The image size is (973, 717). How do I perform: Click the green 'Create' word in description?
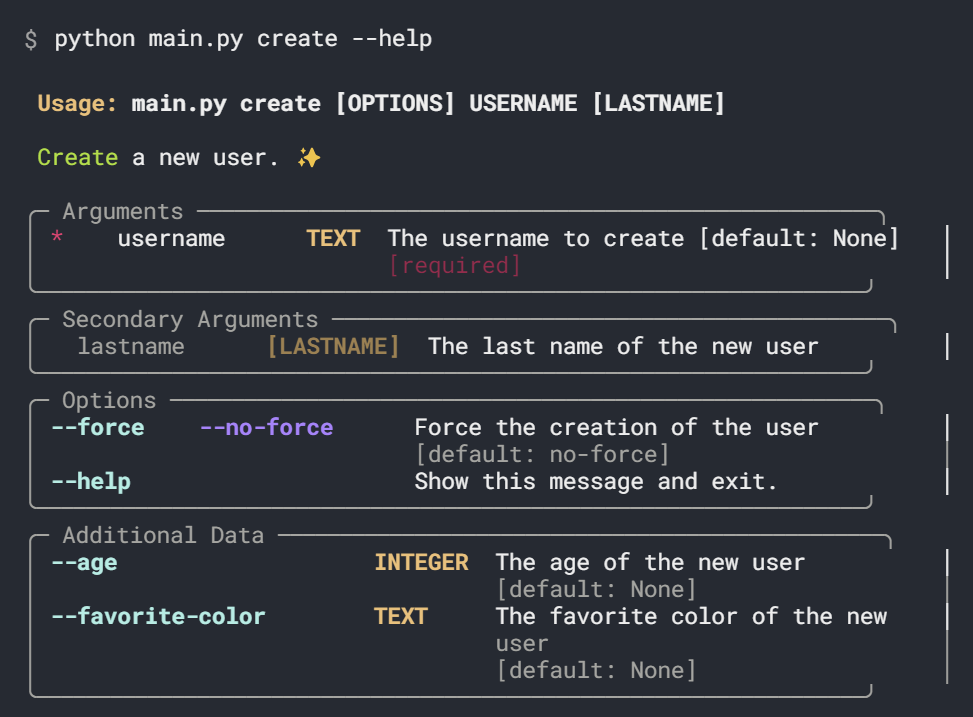[77, 158]
